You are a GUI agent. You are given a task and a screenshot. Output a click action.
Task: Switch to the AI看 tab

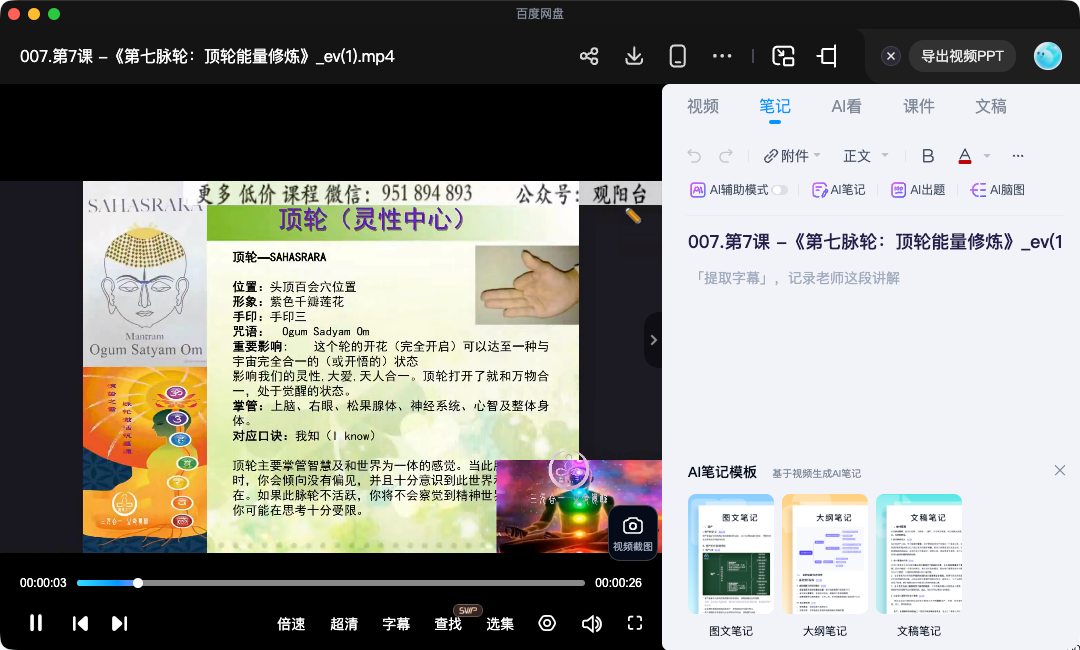(847, 106)
